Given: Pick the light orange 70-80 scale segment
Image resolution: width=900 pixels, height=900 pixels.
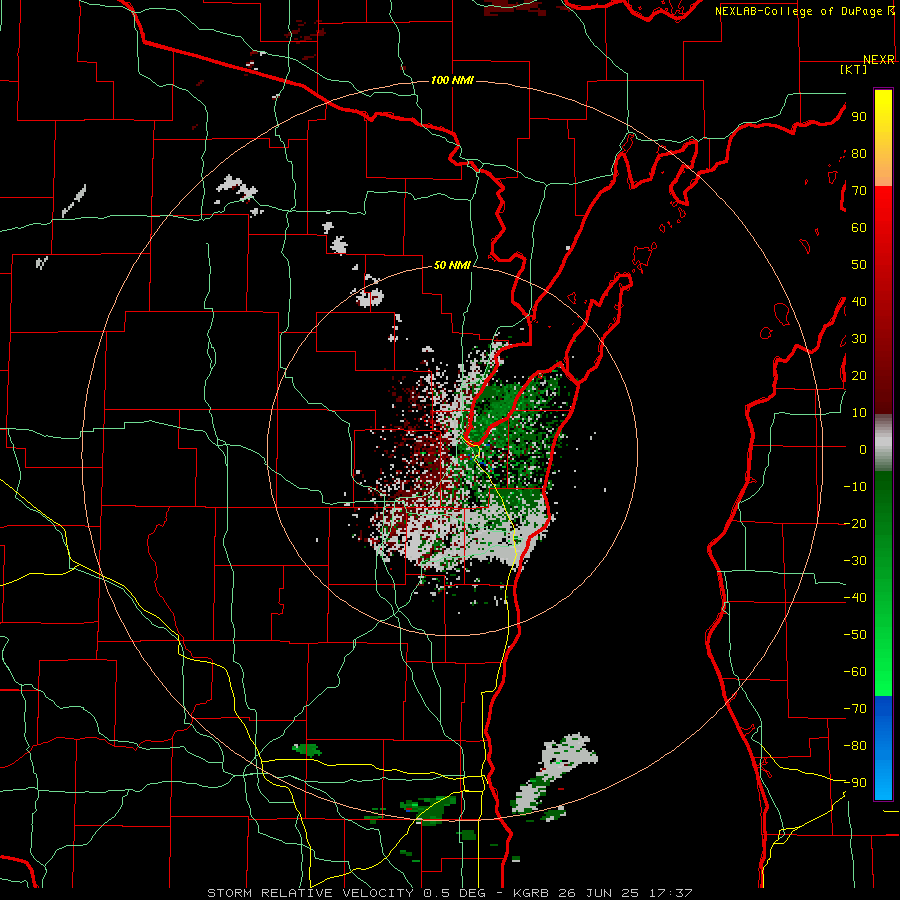Looking at the screenshot, I should pyautogui.click(x=883, y=169).
